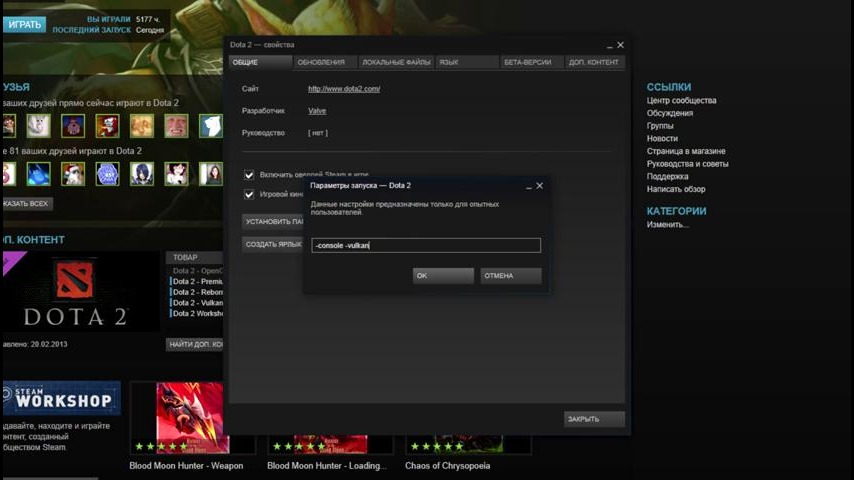Click ЗАКРЫТЬ in properties window
854x480 pixels.
(594, 419)
